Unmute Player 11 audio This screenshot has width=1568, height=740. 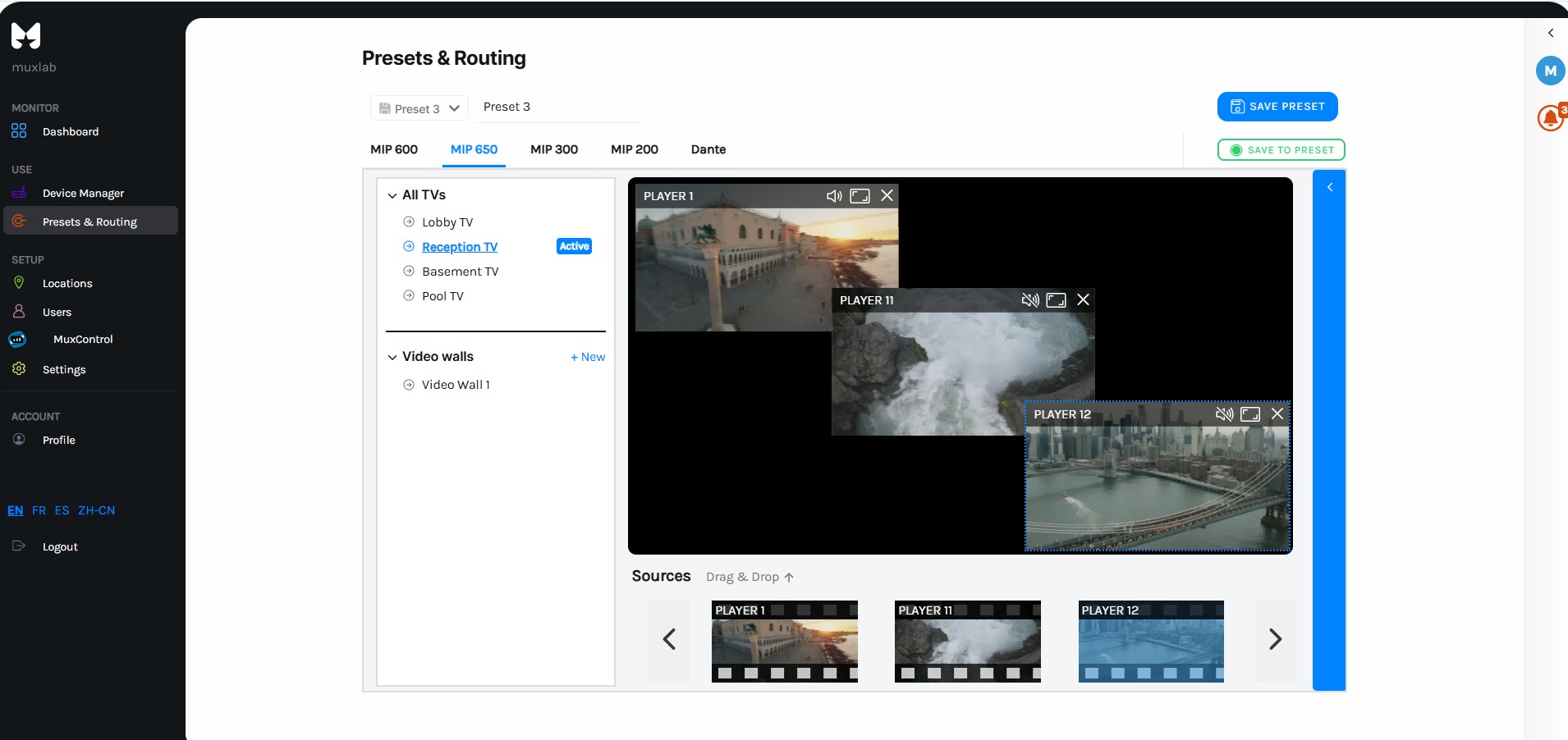[1029, 300]
